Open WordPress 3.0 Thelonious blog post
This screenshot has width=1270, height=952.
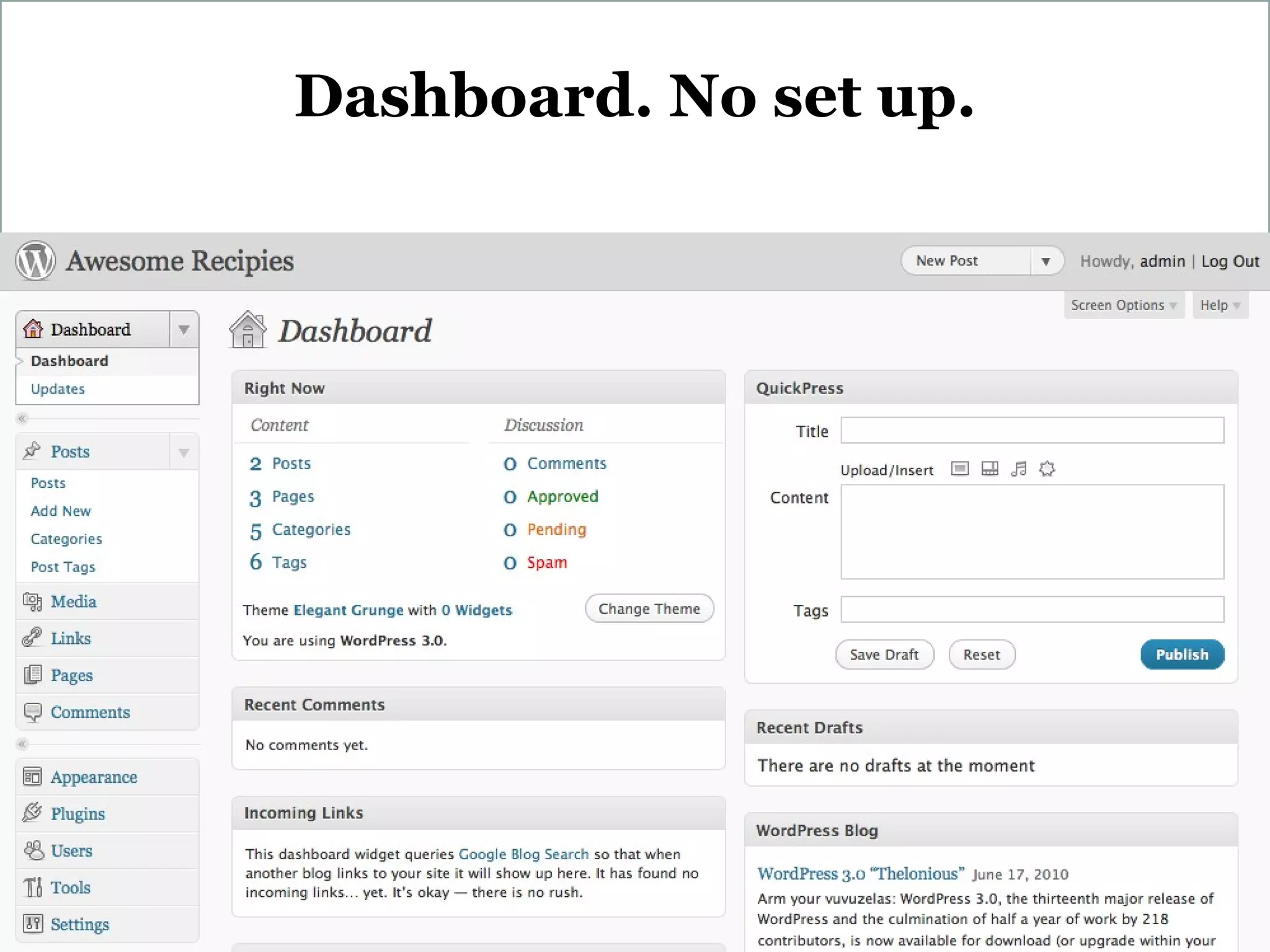click(x=861, y=873)
